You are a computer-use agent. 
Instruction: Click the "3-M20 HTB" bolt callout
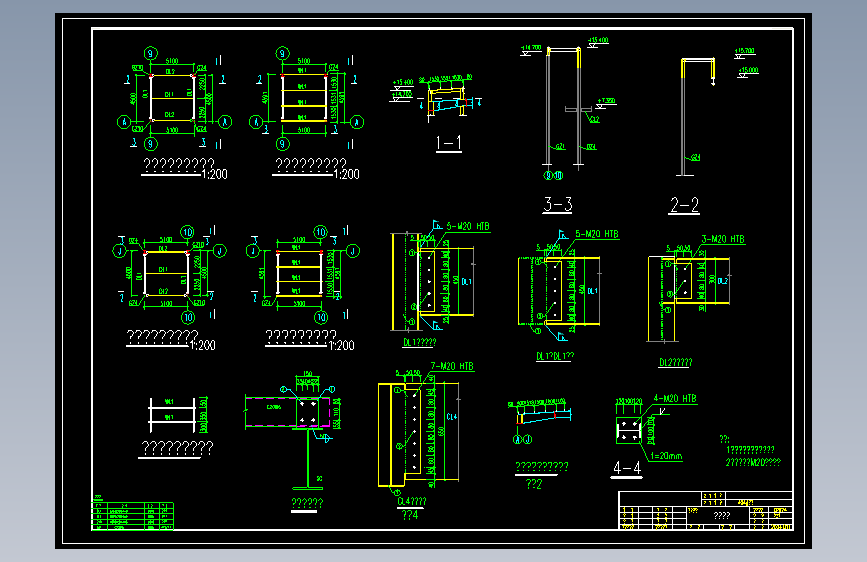click(723, 239)
